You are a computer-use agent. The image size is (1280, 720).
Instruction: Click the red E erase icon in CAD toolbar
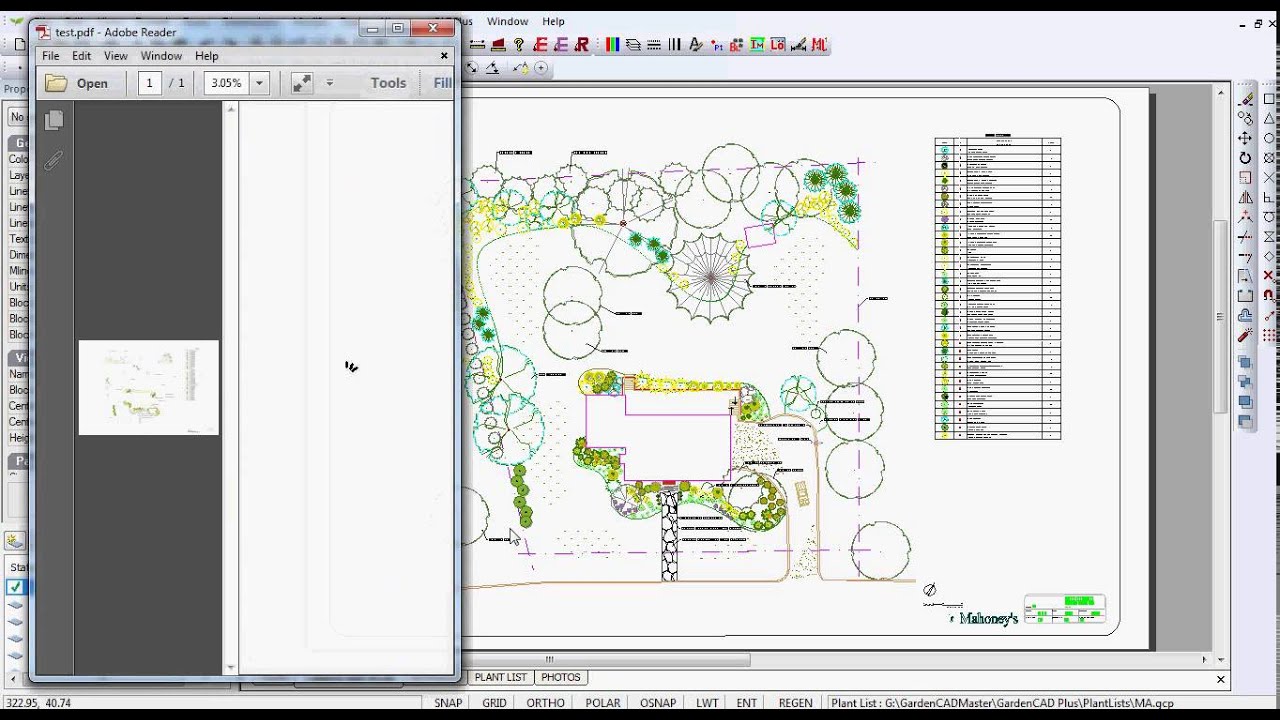[x=541, y=45]
